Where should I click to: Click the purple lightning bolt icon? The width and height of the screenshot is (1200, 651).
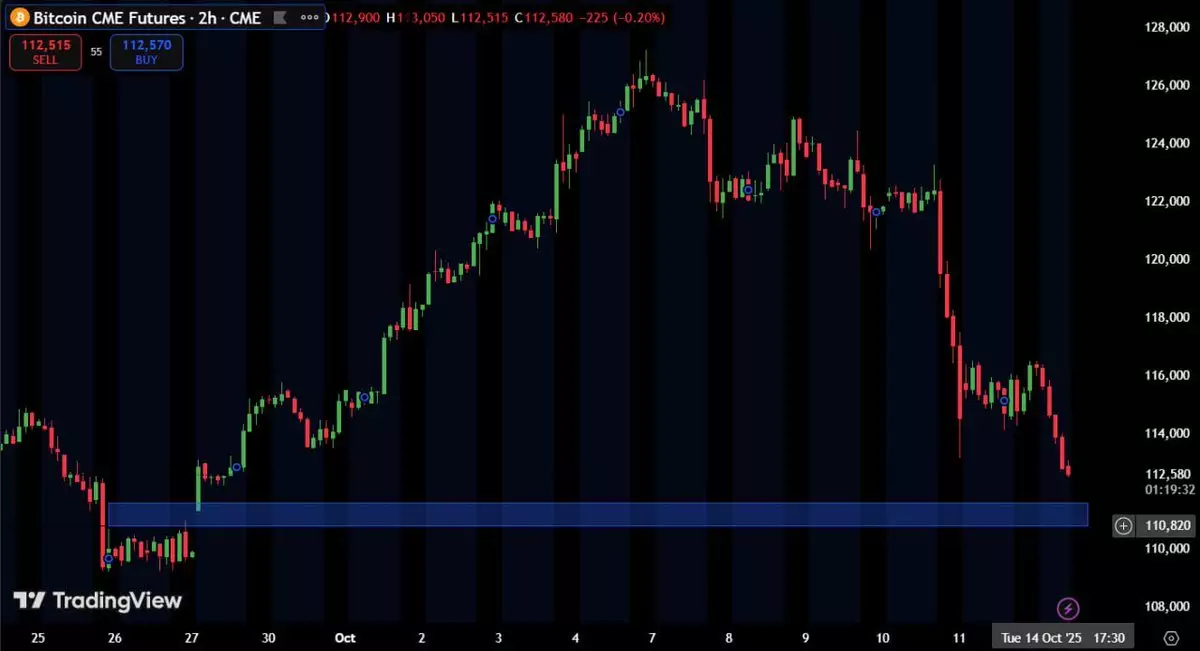(x=1068, y=608)
